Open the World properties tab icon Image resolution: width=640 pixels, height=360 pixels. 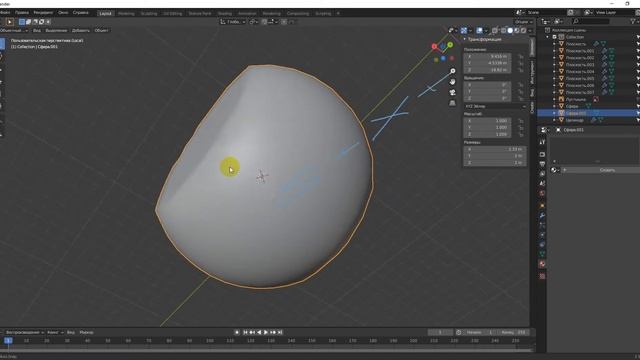click(x=542, y=193)
